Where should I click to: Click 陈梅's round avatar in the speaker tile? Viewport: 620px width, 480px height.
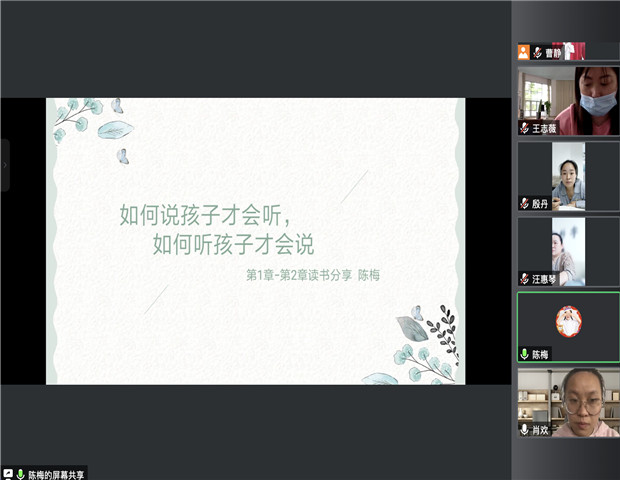pos(568,320)
